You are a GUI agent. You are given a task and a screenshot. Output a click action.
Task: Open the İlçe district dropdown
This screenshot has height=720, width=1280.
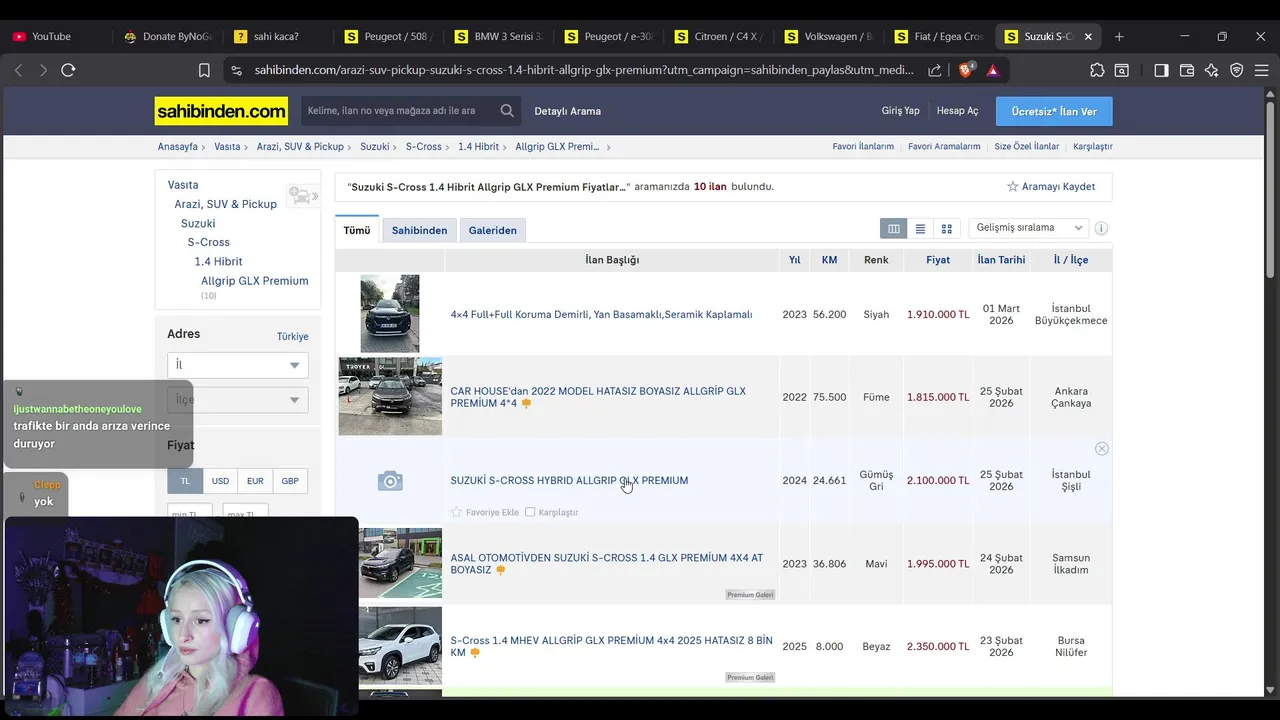click(x=238, y=400)
